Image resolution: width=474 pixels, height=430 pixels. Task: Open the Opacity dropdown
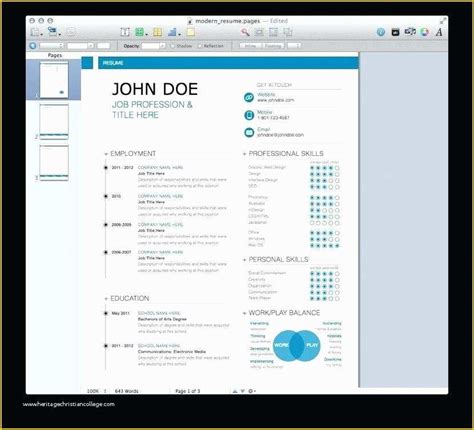tap(153, 46)
